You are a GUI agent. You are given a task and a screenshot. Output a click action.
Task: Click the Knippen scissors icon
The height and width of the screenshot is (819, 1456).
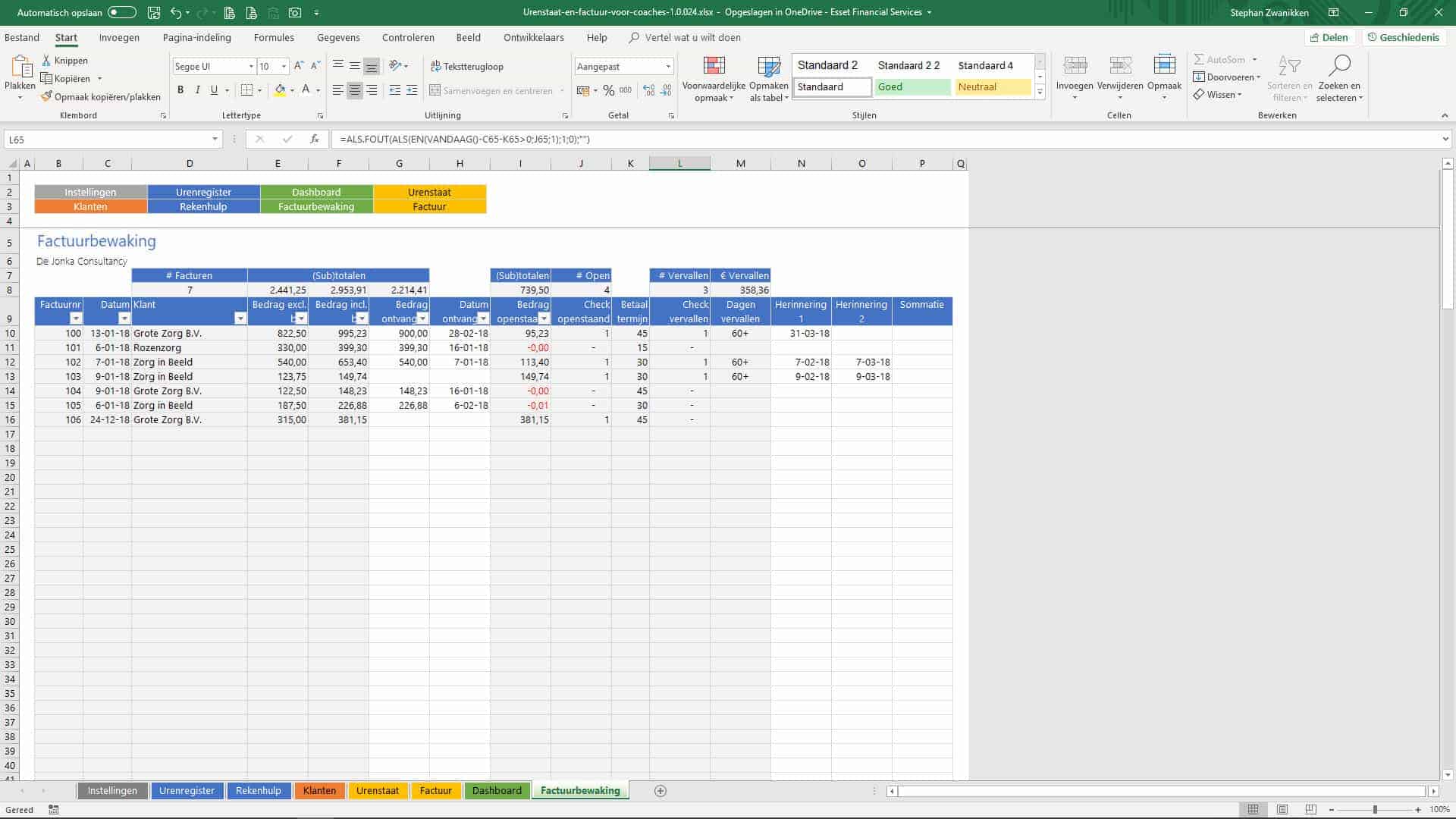47,61
